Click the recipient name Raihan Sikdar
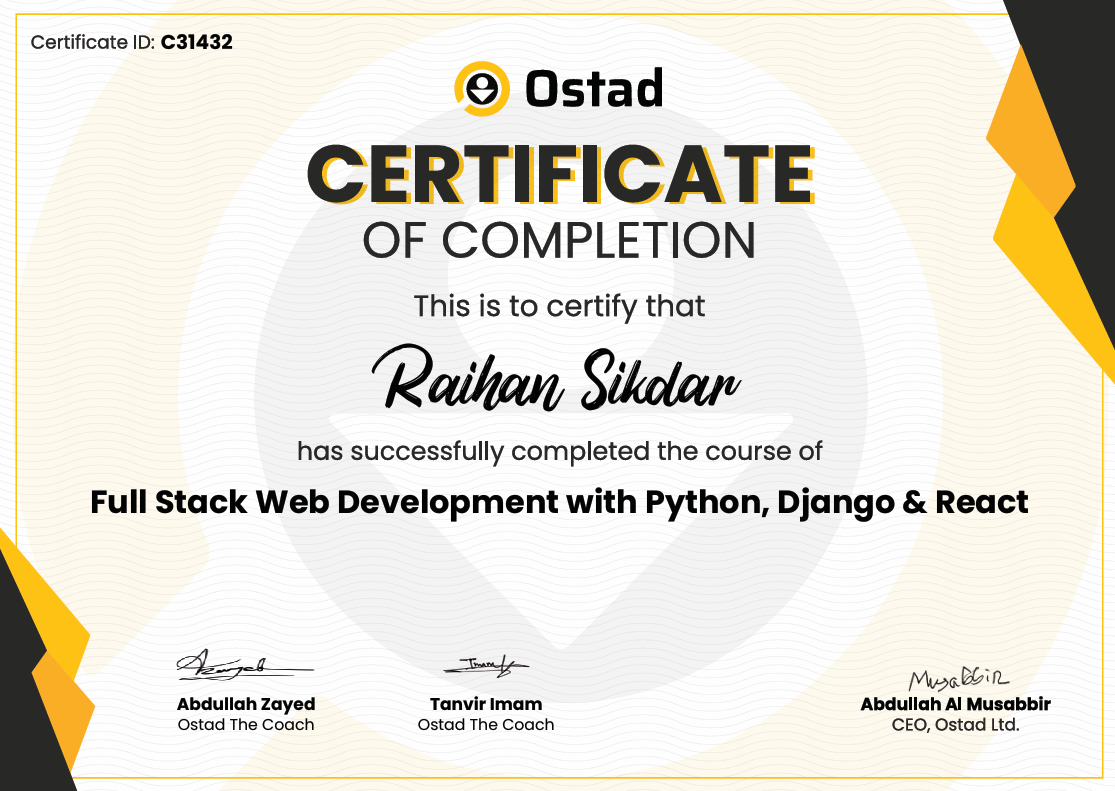Image resolution: width=1115 pixels, height=791 pixels. (x=556, y=378)
